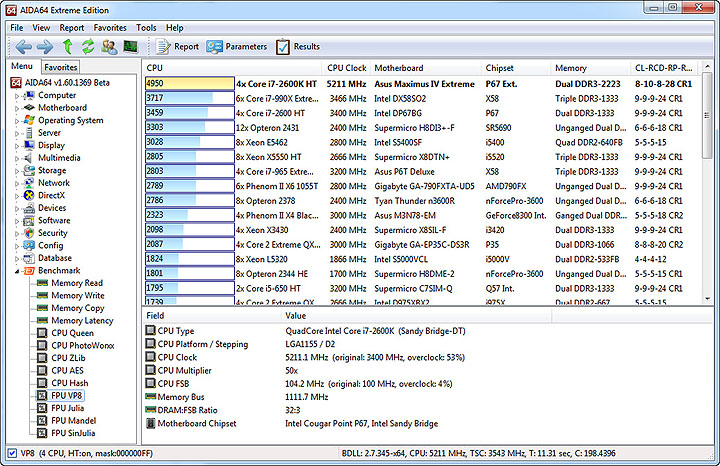Expand the Storage tree node
The image size is (720, 466).
pyautogui.click(x=17, y=171)
